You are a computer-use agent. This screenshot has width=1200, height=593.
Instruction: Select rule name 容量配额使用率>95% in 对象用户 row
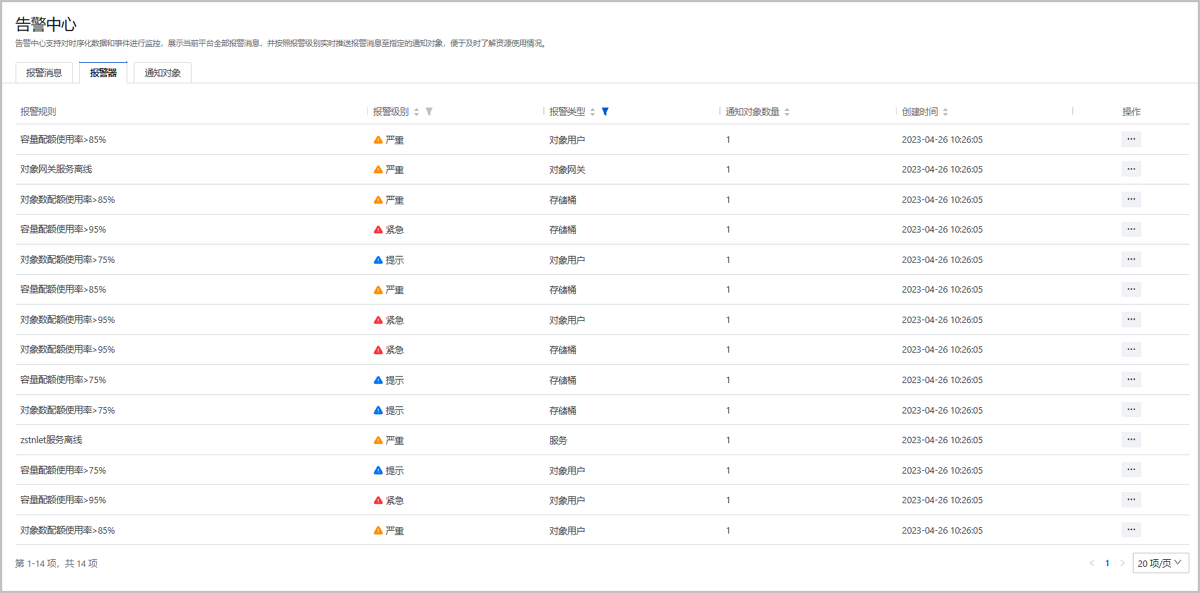click(x=63, y=500)
